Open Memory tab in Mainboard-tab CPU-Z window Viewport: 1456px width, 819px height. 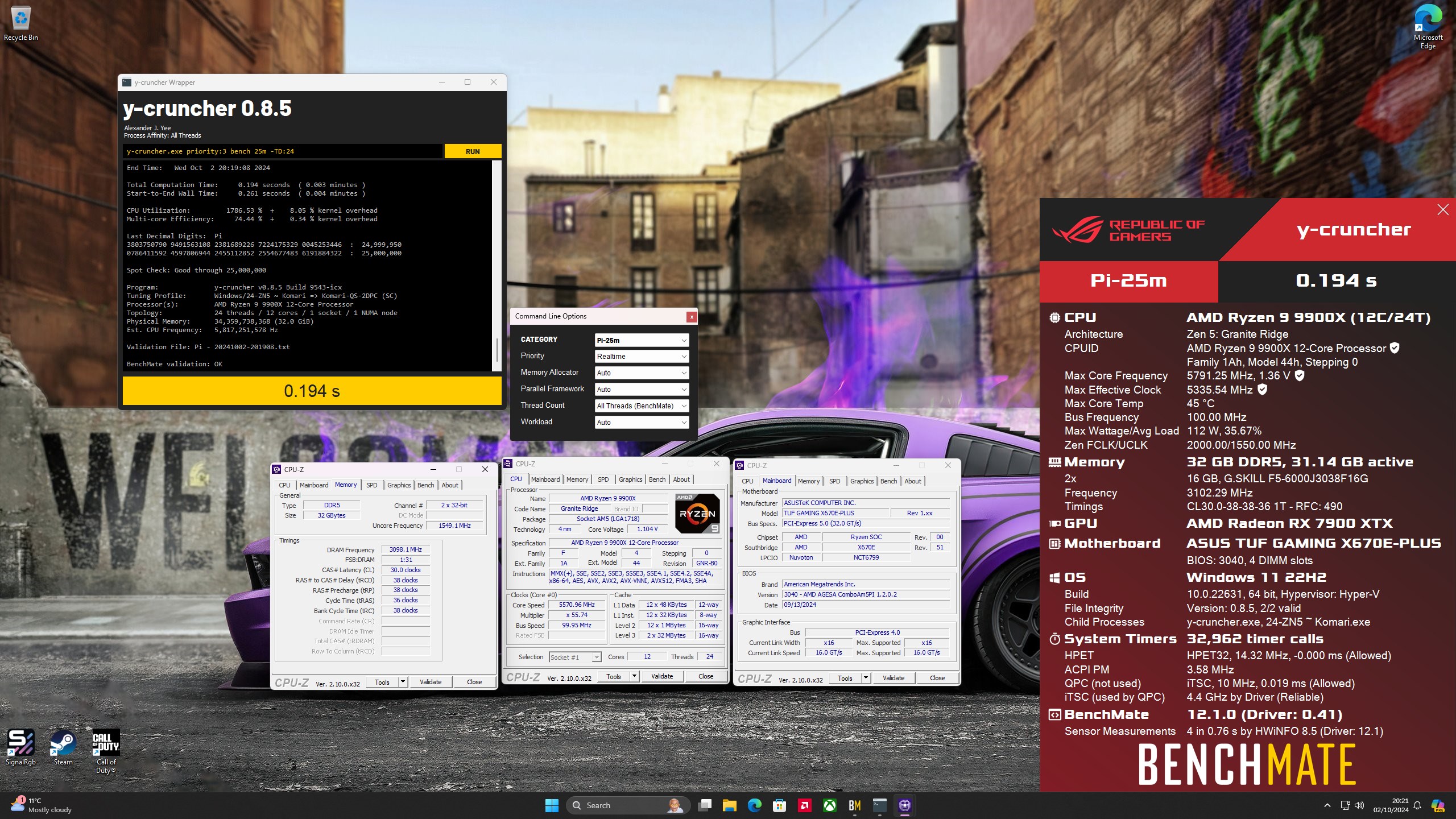(809, 481)
